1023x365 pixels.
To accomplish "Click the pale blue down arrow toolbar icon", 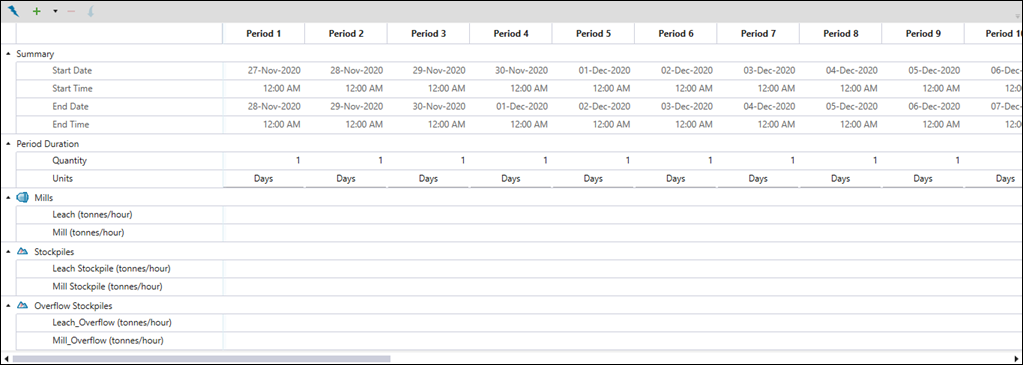I will (90, 11).
